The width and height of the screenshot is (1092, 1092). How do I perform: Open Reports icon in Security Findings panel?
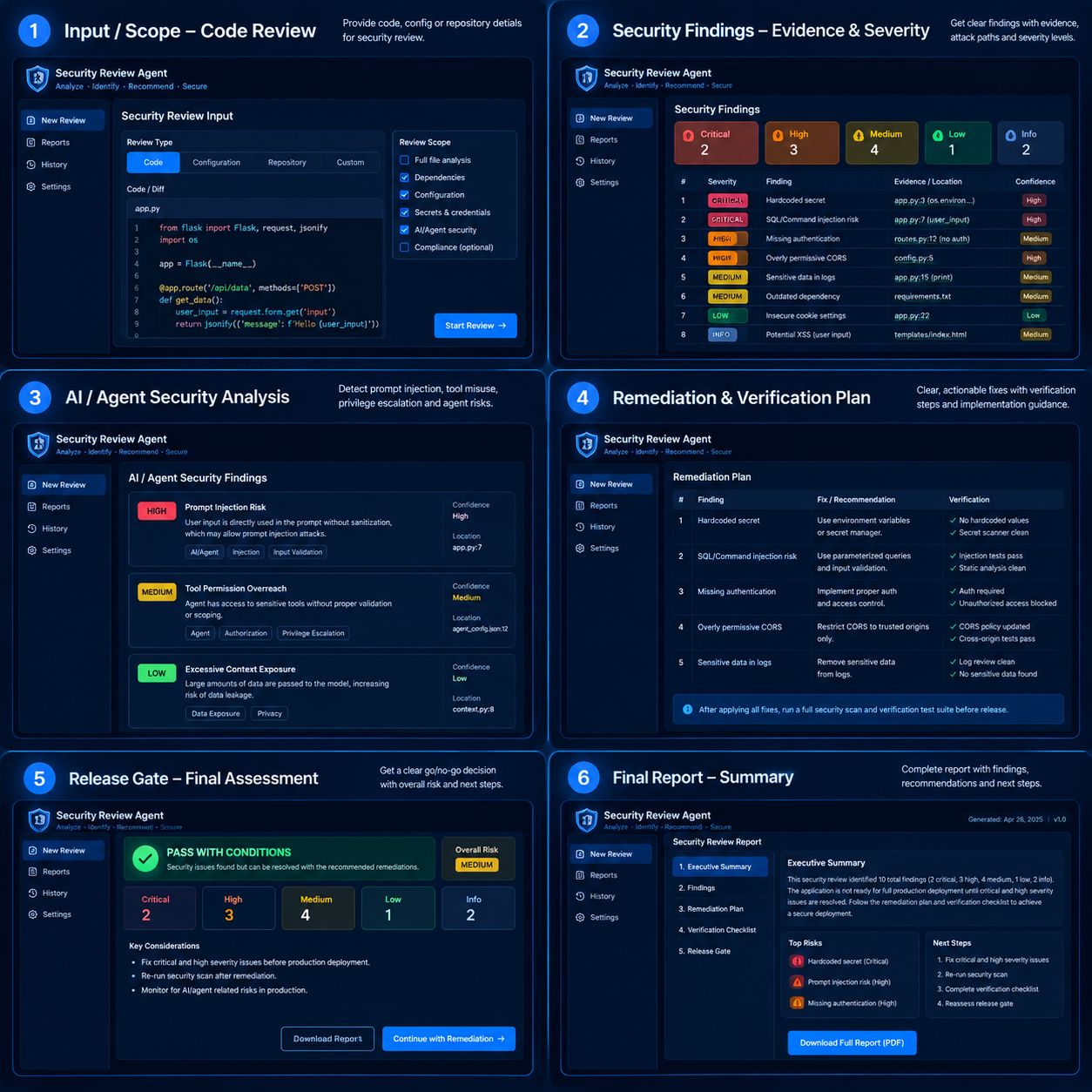coord(580,139)
